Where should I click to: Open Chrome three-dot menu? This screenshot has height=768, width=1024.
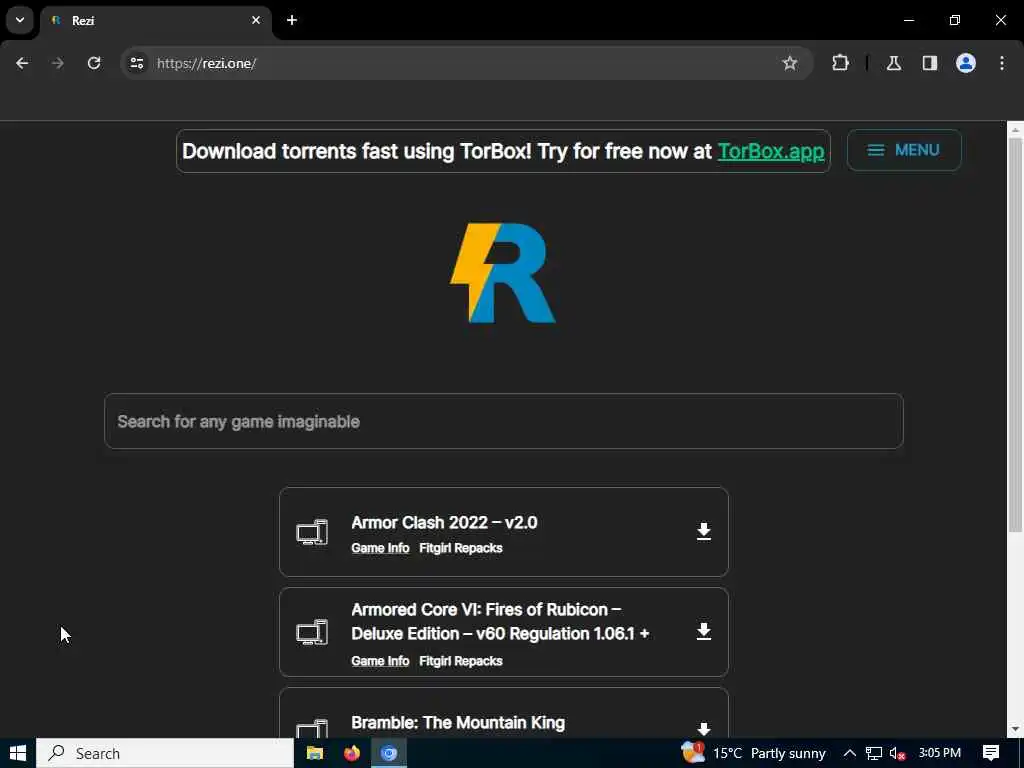click(x=1002, y=63)
